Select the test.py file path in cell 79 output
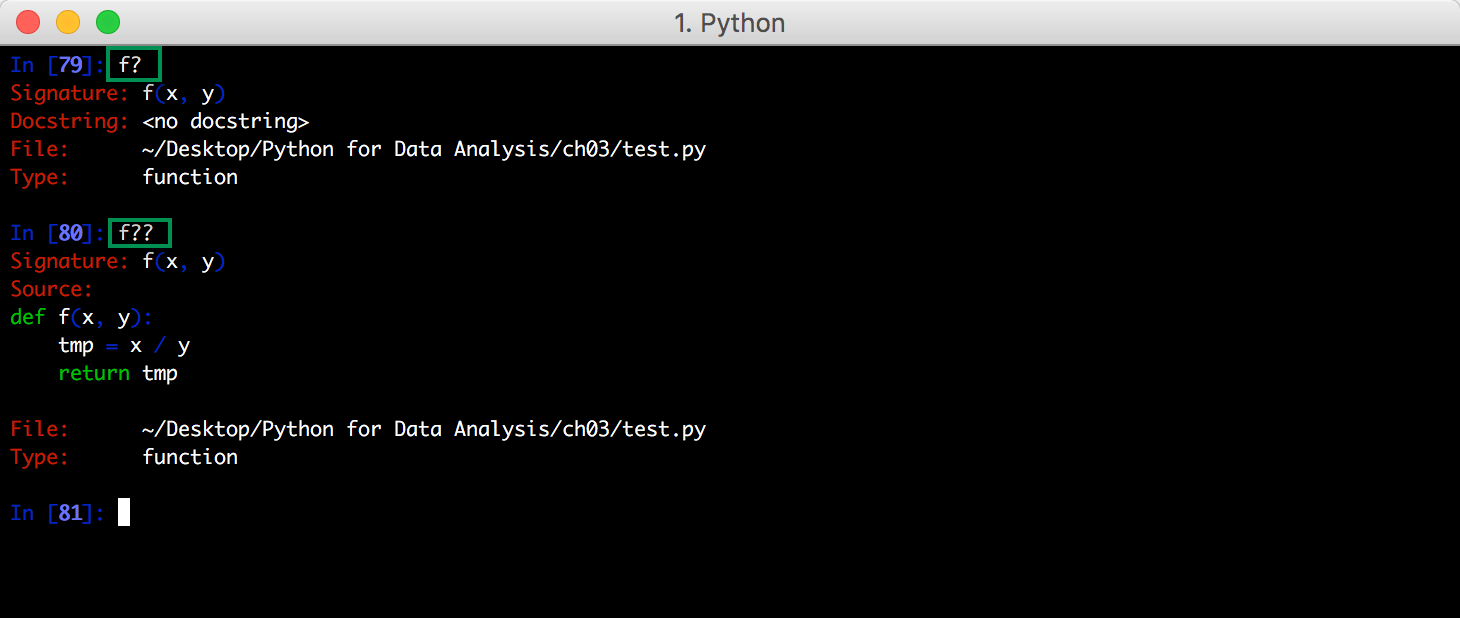Viewport: 1460px width, 618px height. click(x=420, y=148)
